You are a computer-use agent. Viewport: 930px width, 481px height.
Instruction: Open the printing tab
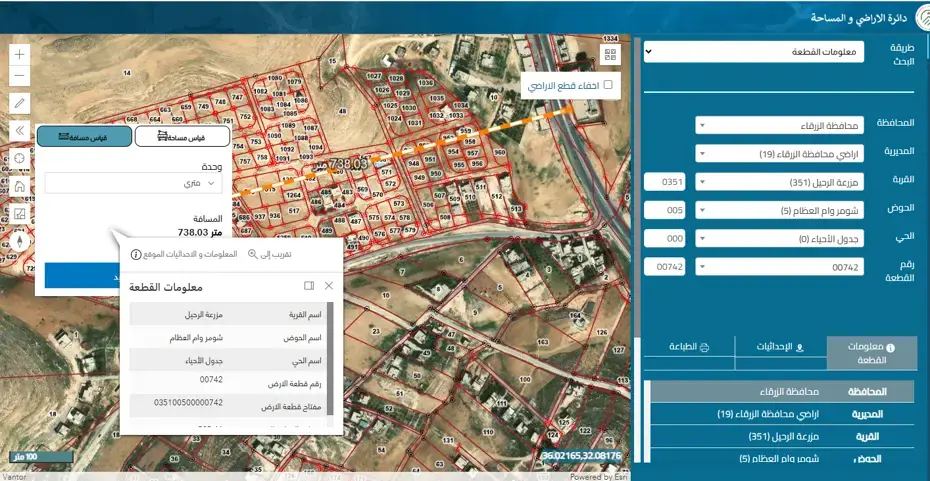click(x=689, y=347)
